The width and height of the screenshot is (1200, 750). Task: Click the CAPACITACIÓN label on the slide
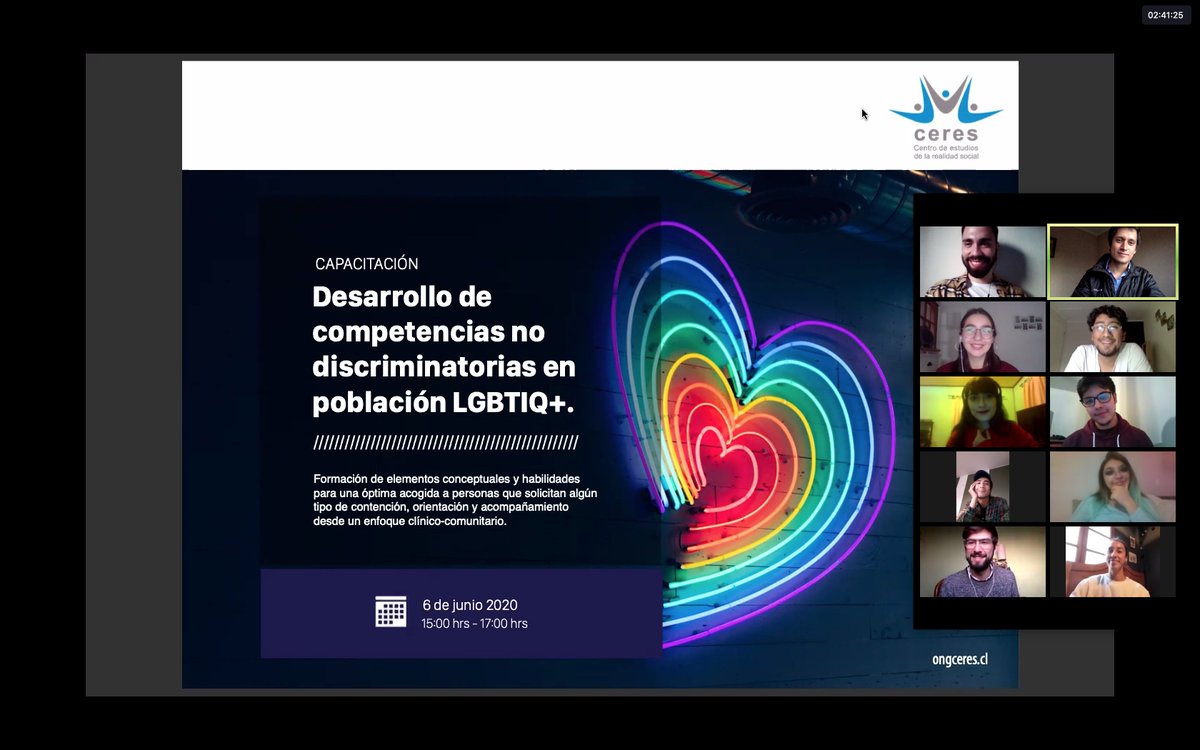(366, 263)
